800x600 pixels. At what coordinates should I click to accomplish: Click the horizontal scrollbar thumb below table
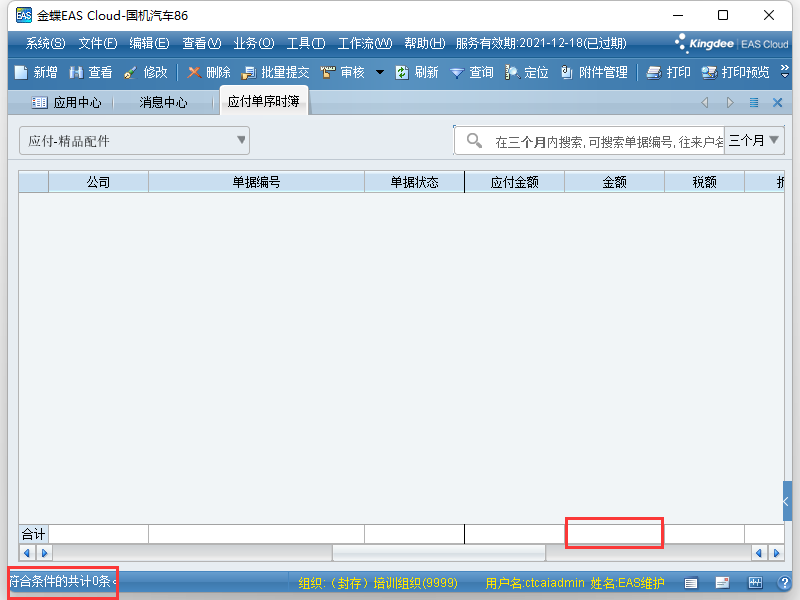pos(438,553)
